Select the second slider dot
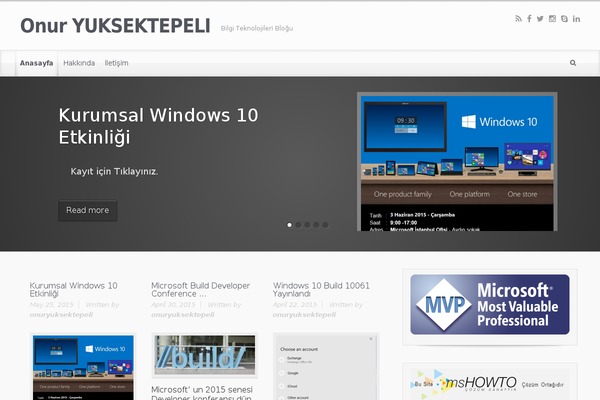The image size is (600, 400). 298,225
